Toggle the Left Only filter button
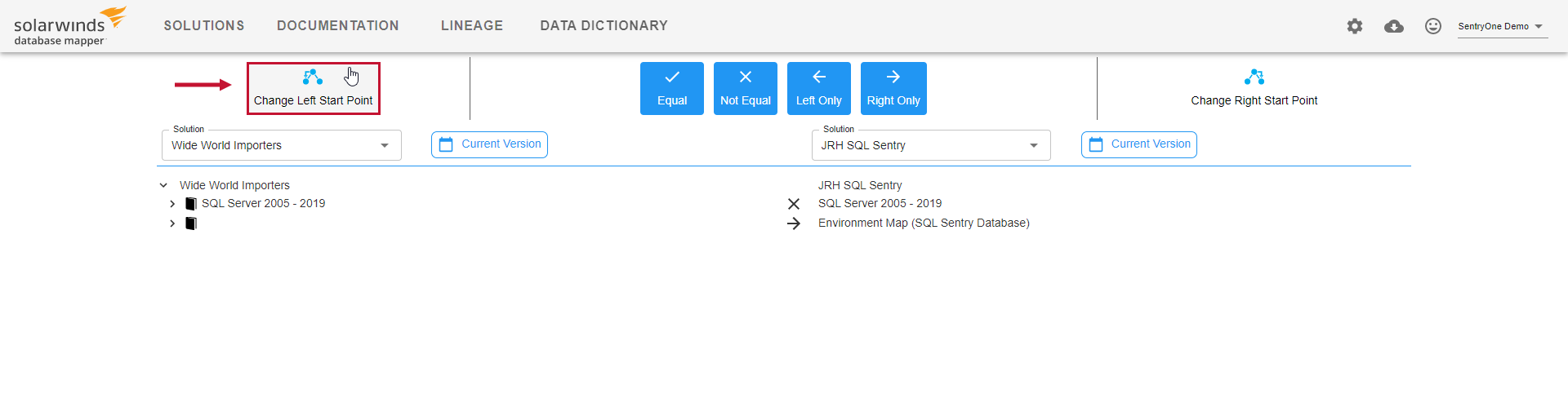This screenshot has height=416, width=1568. [819, 88]
